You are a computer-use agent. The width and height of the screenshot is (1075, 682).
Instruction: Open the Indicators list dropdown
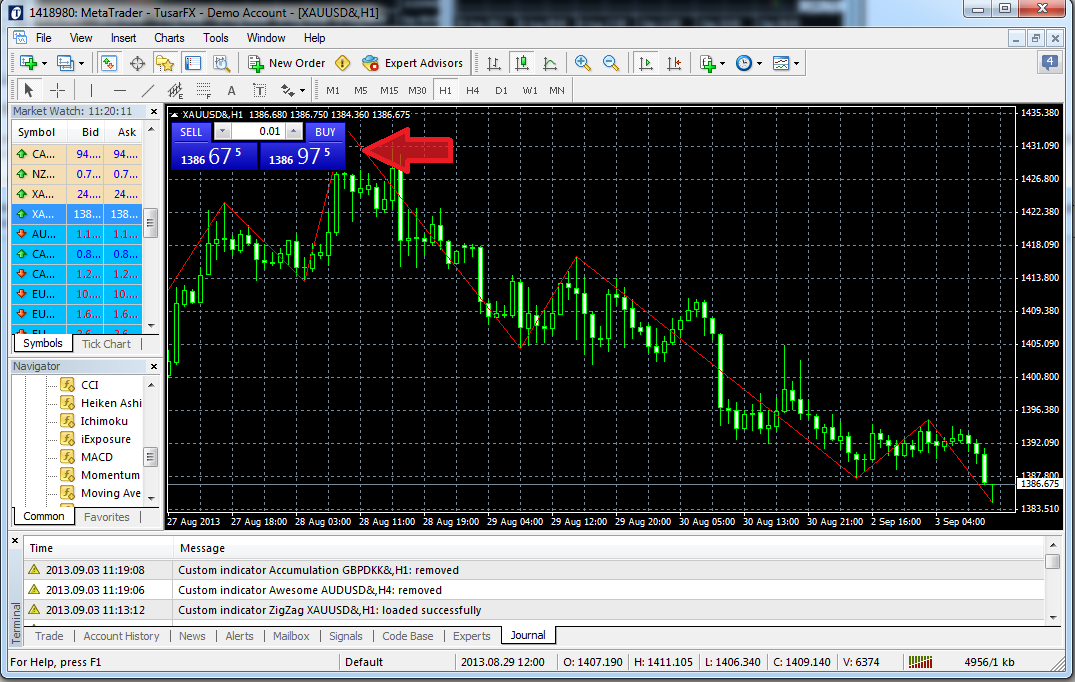pos(712,63)
